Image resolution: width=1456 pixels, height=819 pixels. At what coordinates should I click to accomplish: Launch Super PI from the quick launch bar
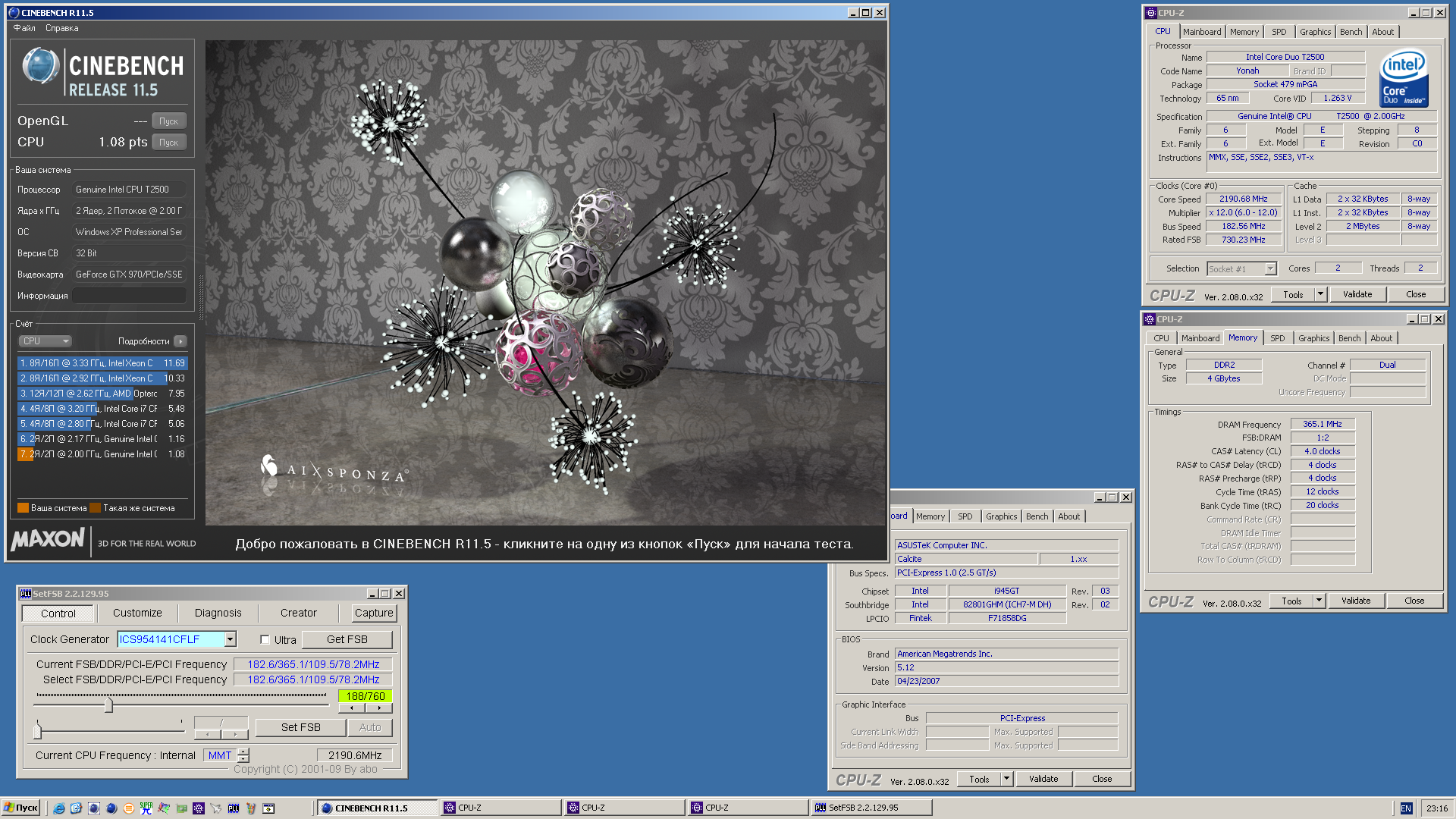146,808
